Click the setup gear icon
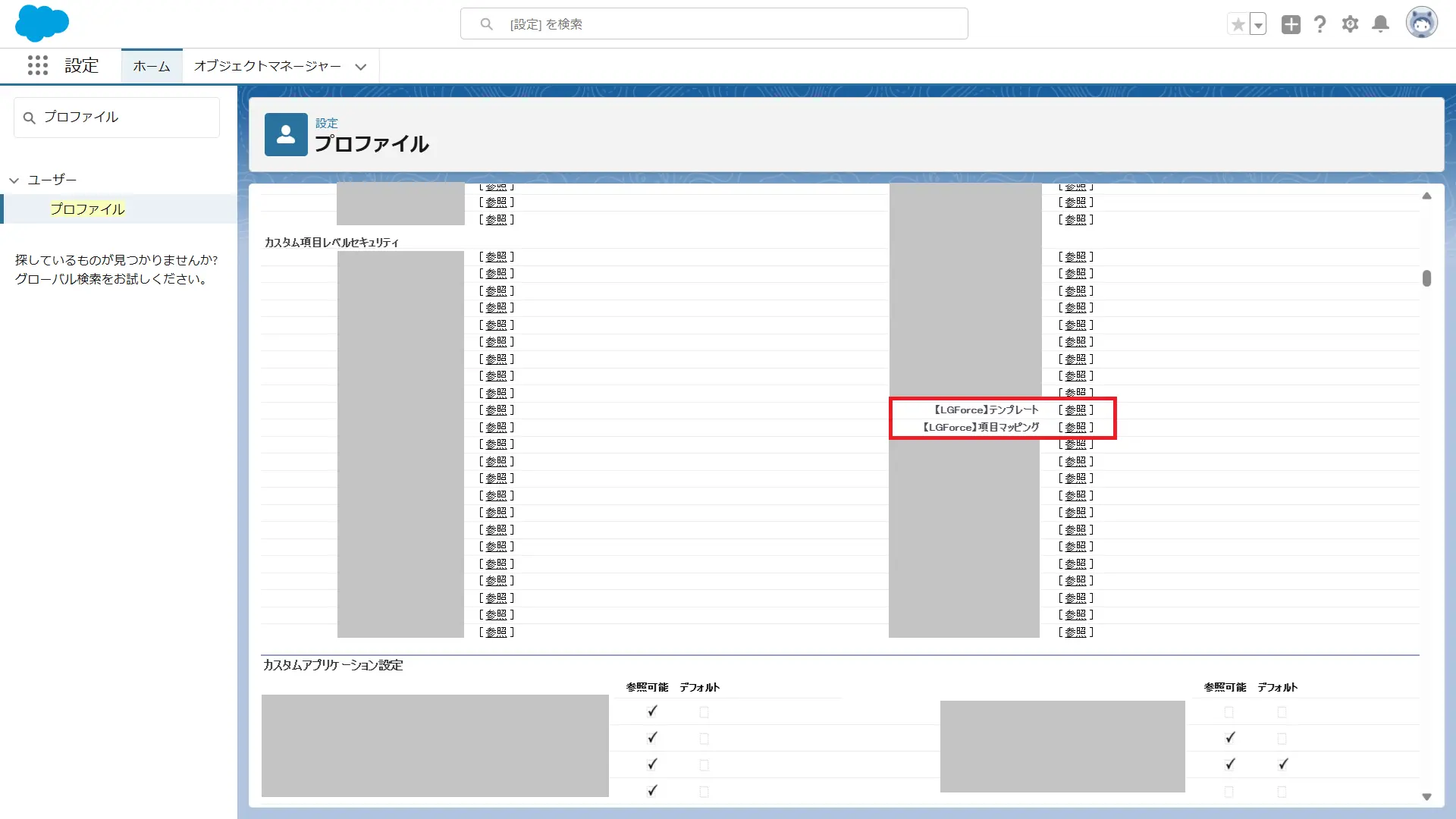The image size is (1456, 819). click(x=1350, y=24)
